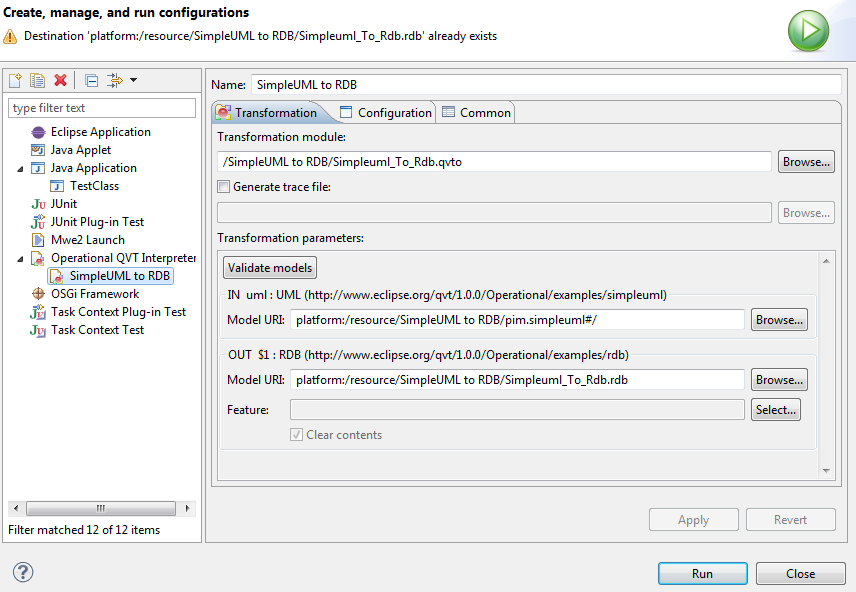Select Java Application configuration type
The width and height of the screenshot is (856, 592).
(x=93, y=168)
